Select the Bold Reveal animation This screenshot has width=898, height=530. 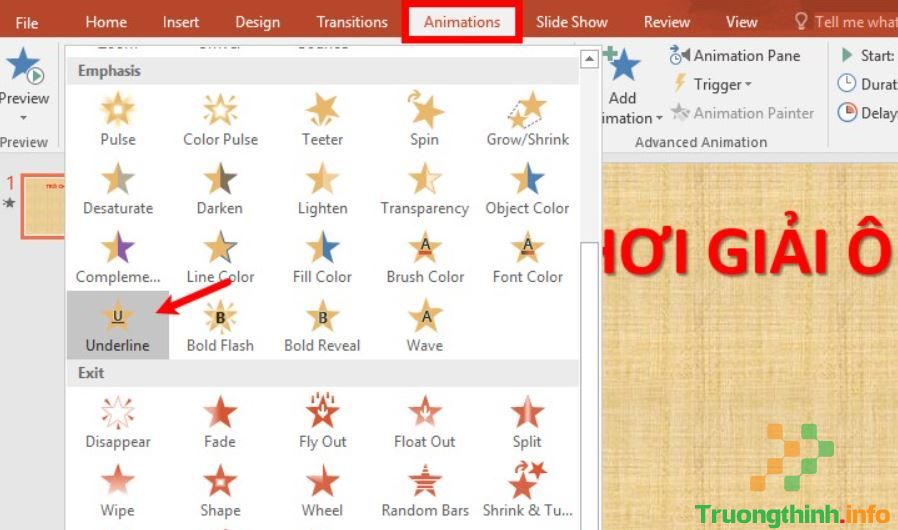click(322, 325)
